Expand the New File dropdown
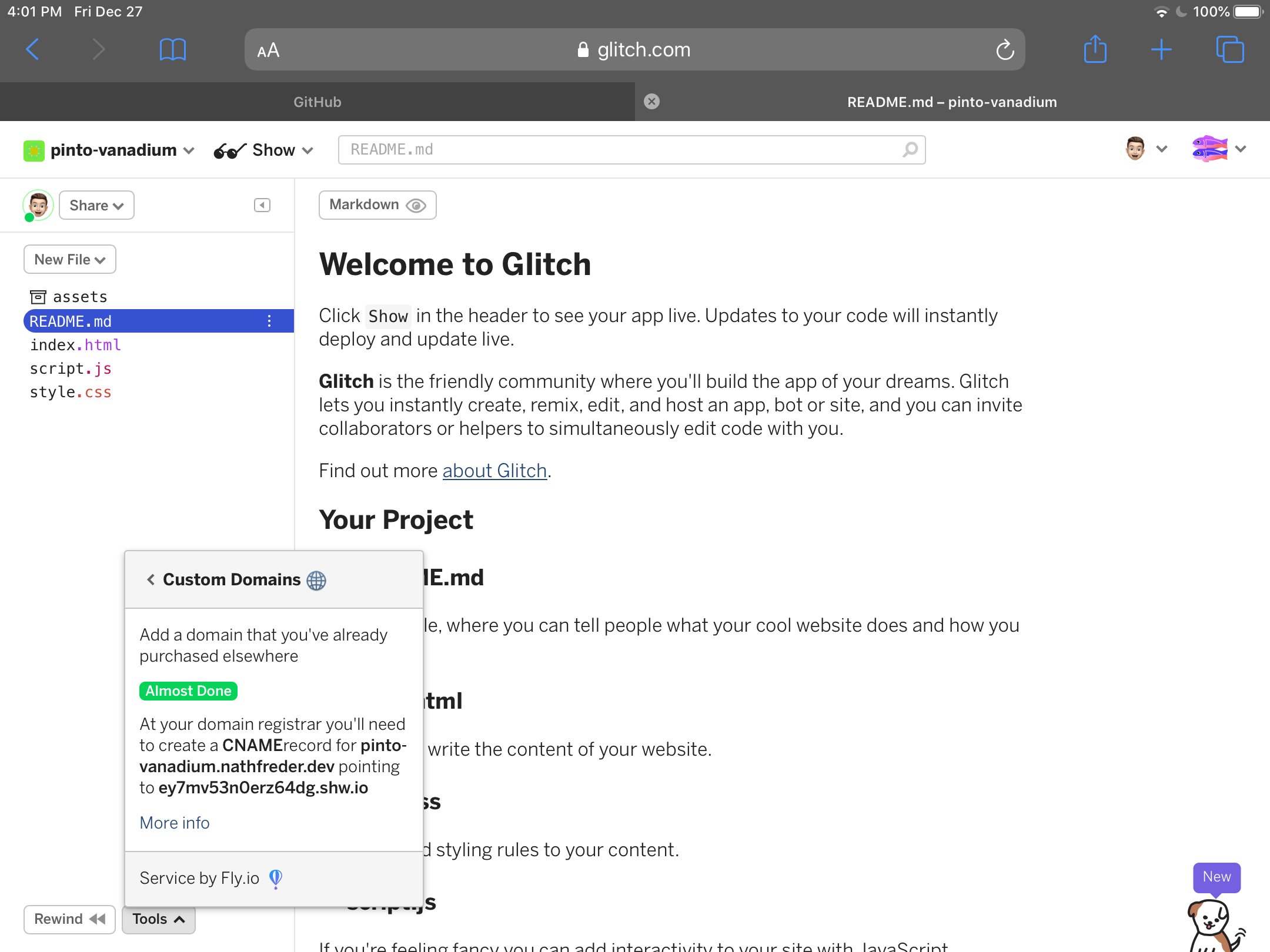 [x=70, y=260]
